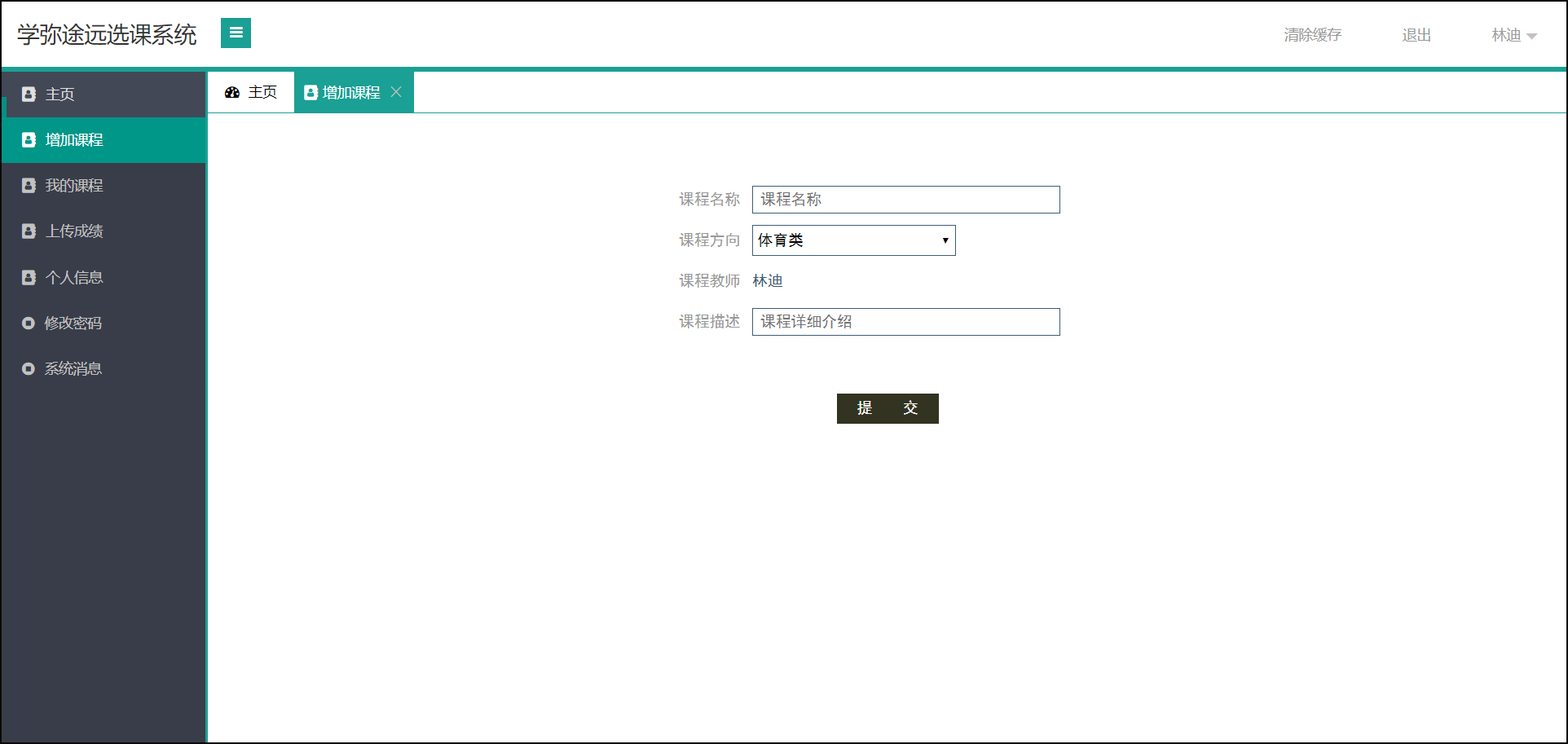
Task: Click the dropdown arrow showing 体育类
Action: coord(944,240)
